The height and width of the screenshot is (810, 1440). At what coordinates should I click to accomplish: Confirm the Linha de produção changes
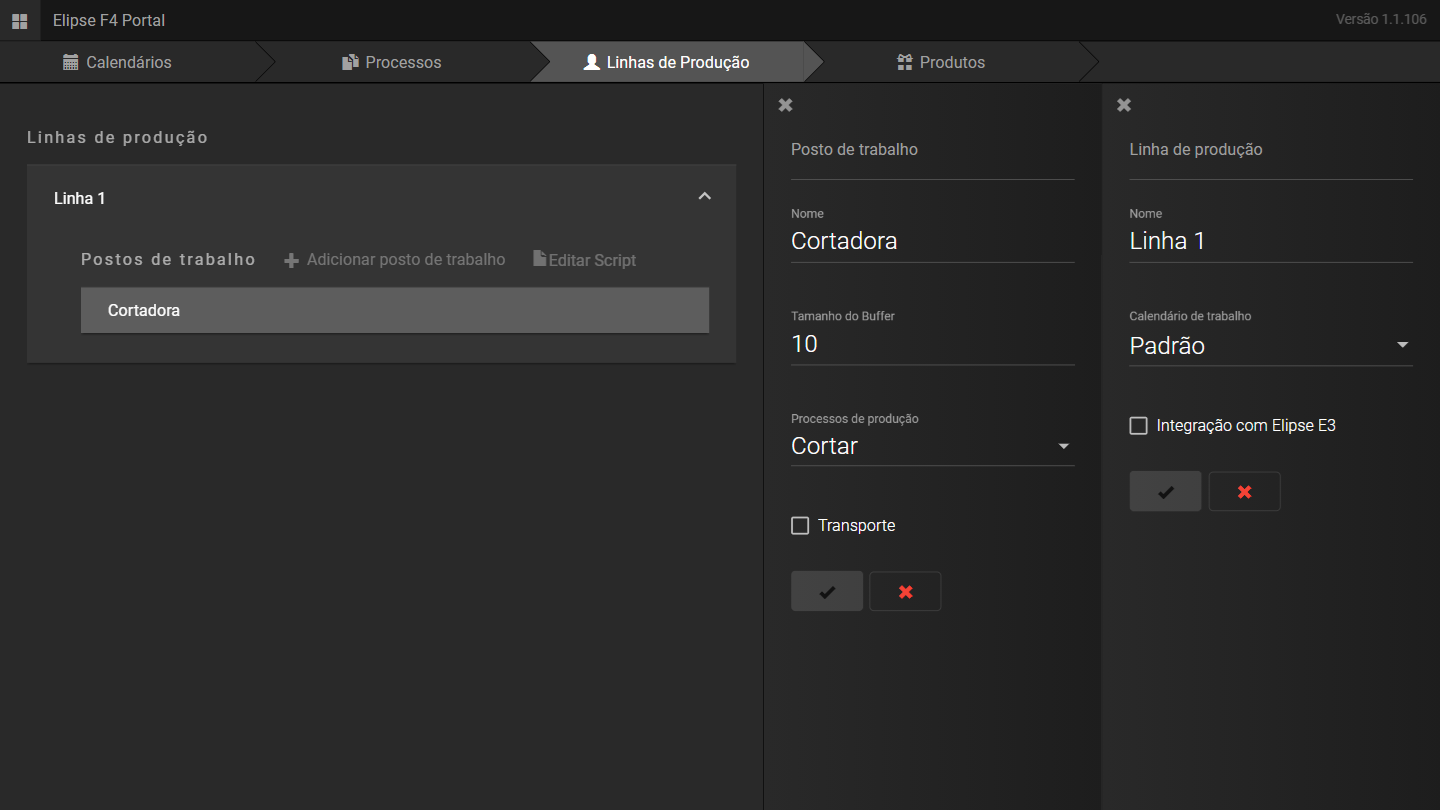point(1165,492)
